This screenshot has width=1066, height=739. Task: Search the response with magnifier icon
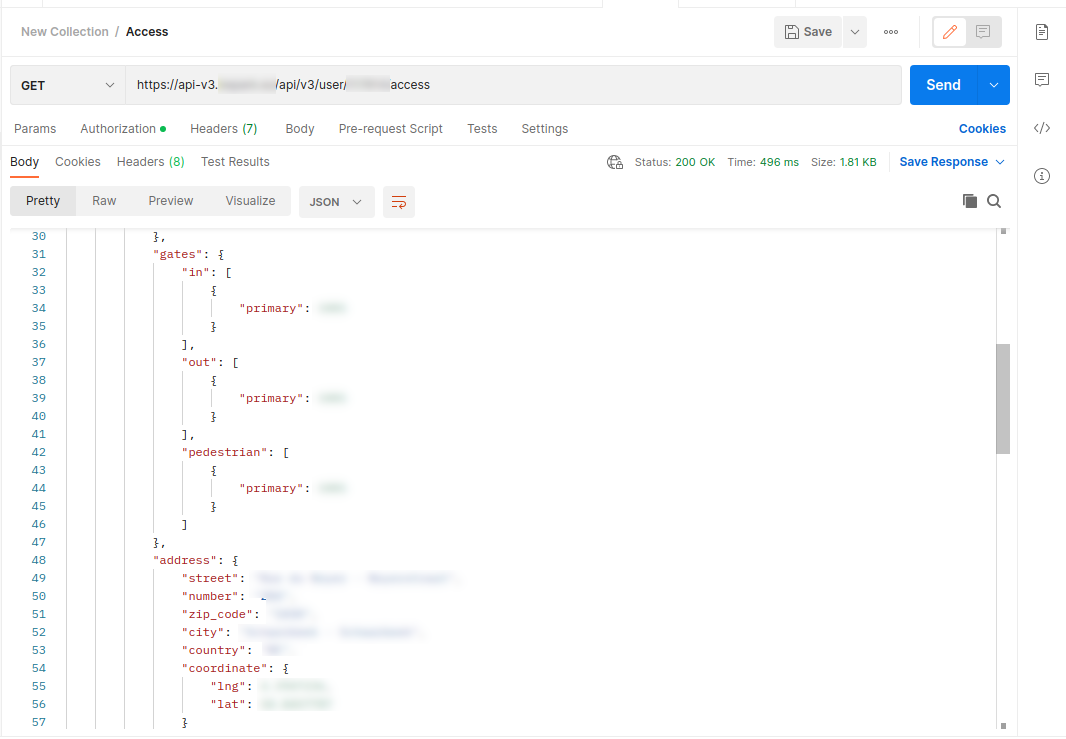994,201
